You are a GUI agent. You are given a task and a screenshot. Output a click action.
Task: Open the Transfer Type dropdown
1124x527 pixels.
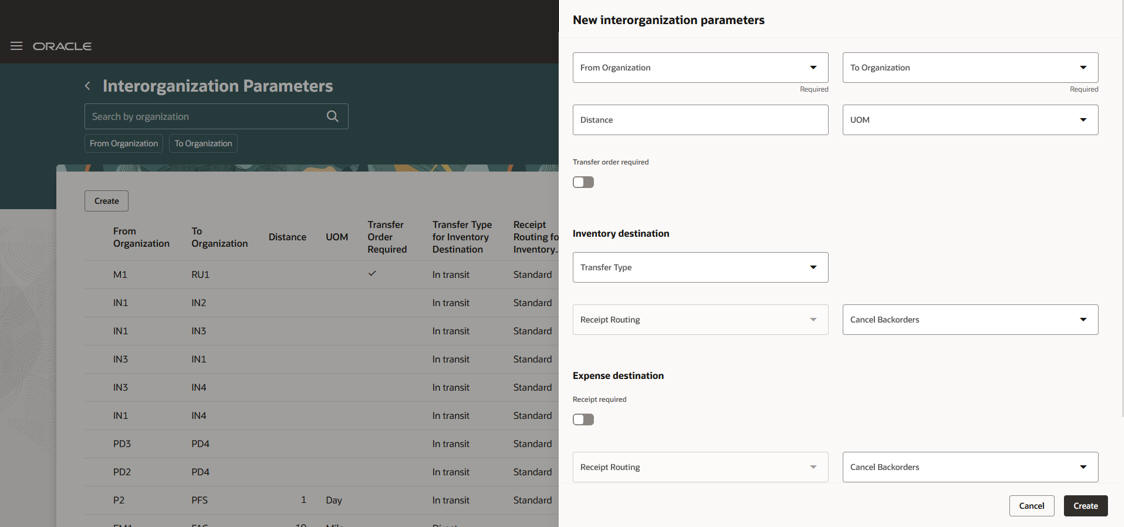click(700, 267)
